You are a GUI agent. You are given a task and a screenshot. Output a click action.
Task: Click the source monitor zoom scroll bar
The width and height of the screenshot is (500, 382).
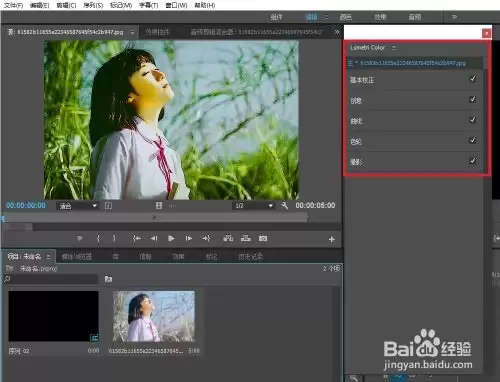point(18,227)
